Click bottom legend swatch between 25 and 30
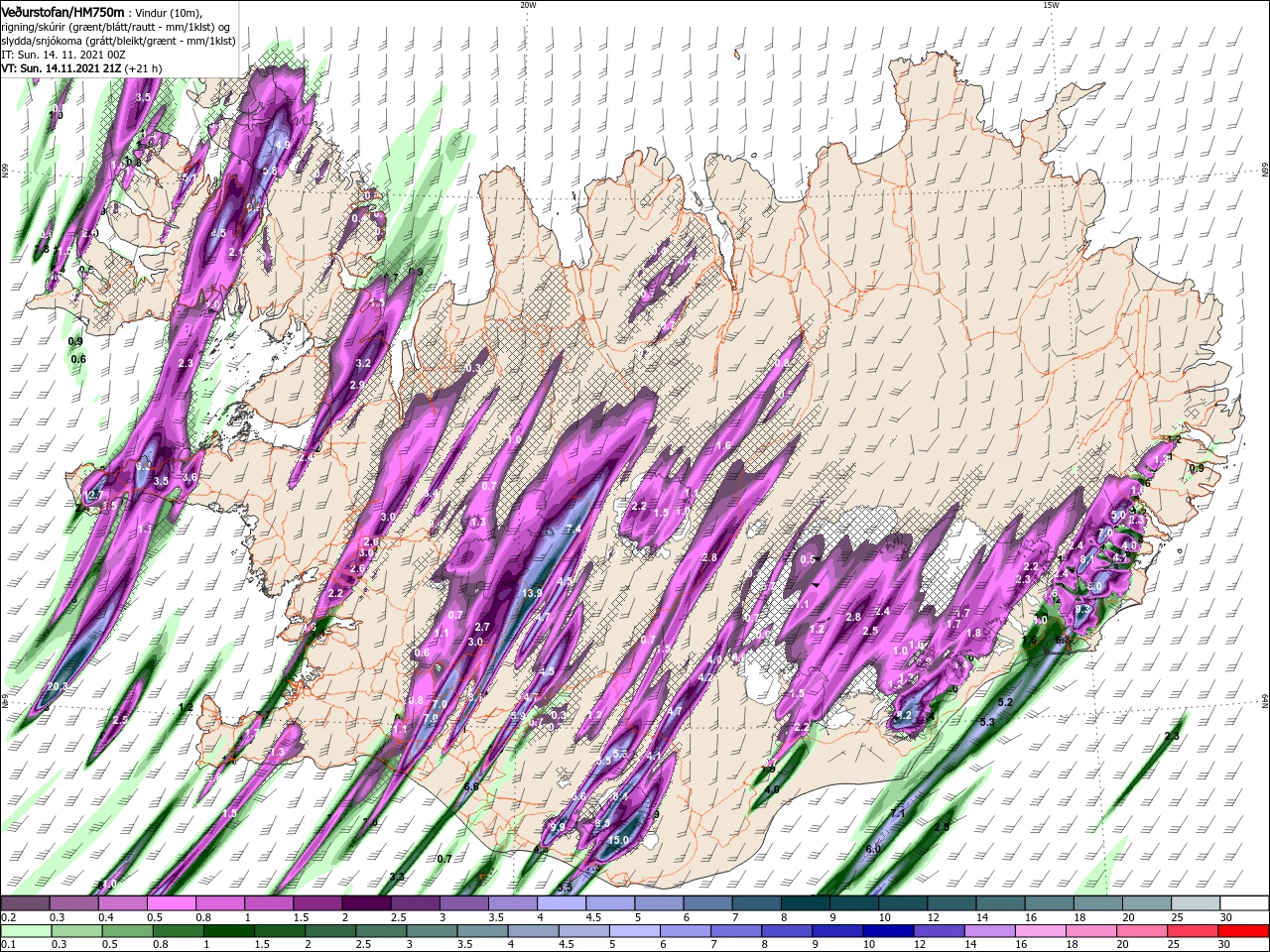Screen dimensions: 1270x952 (1195, 932)
